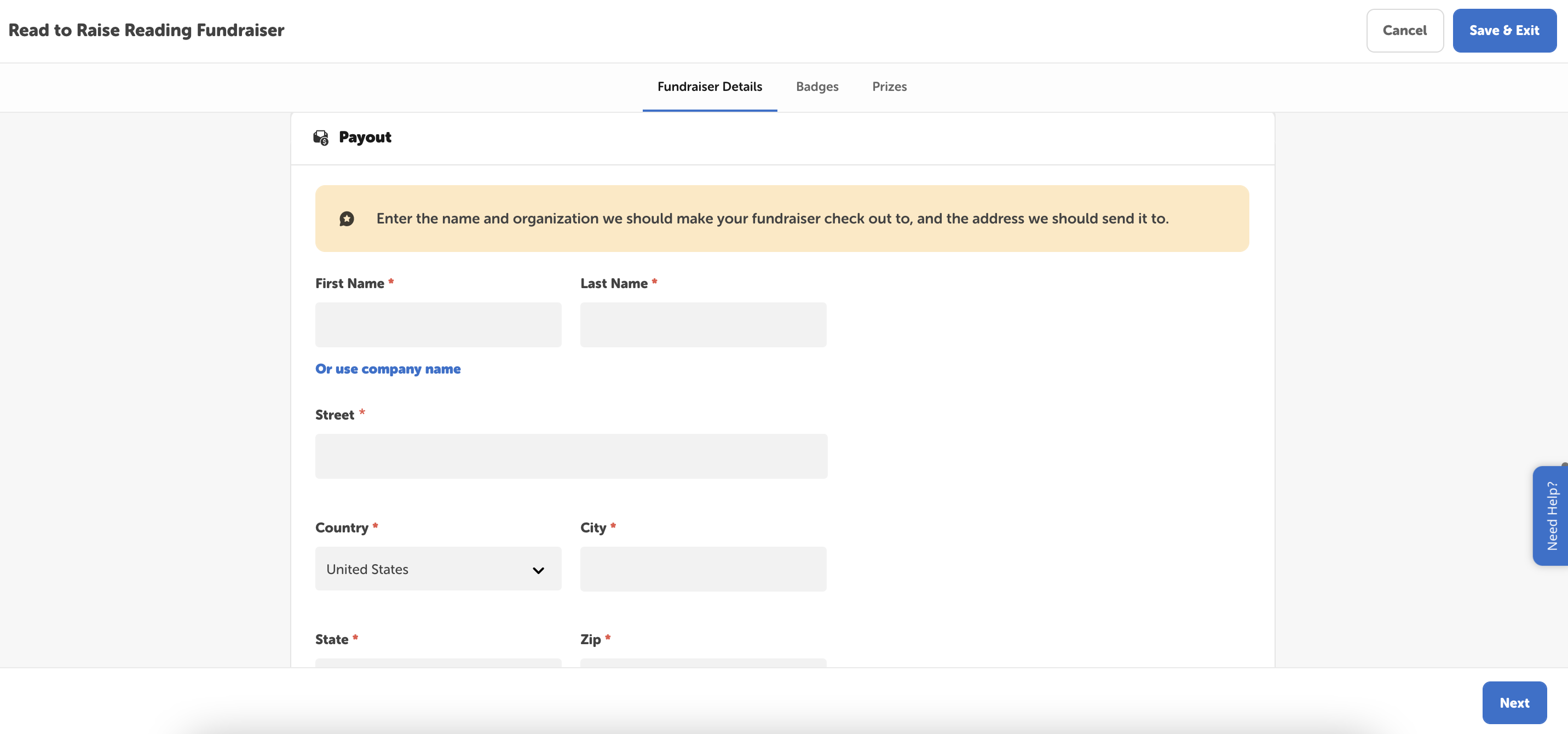Switch to the Prizes tab
The height and width of the screenshot is (734, 1568).
pyautogui.click(x=889, y=87)
